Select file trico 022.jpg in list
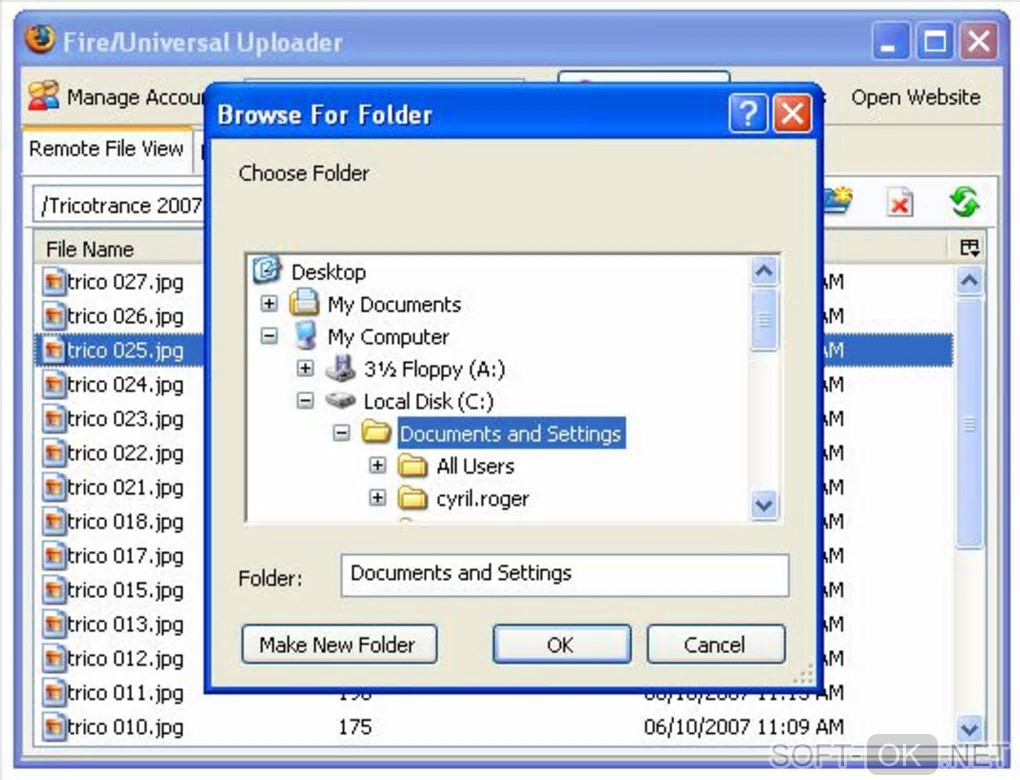The image size is (1020, 780). (126, 453)
